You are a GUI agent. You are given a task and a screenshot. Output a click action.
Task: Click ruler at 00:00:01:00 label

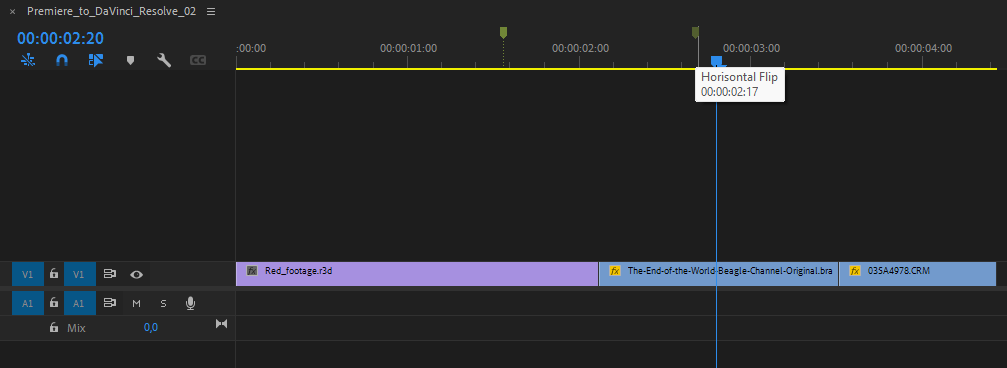tap(408, 48)
